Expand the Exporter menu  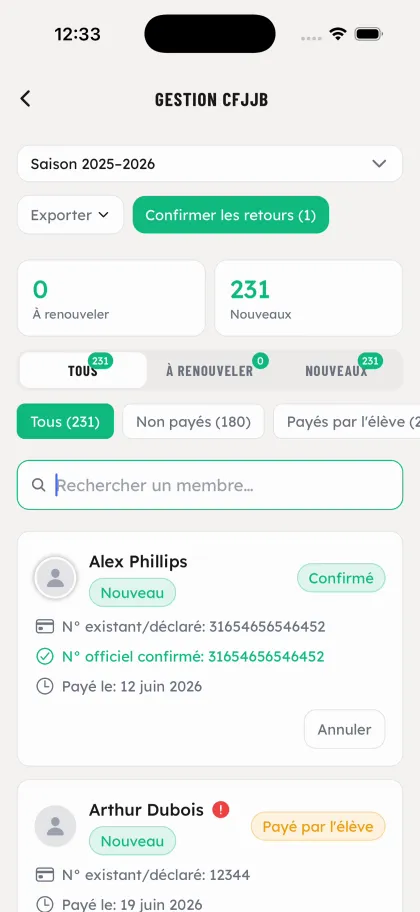point(70,215)
